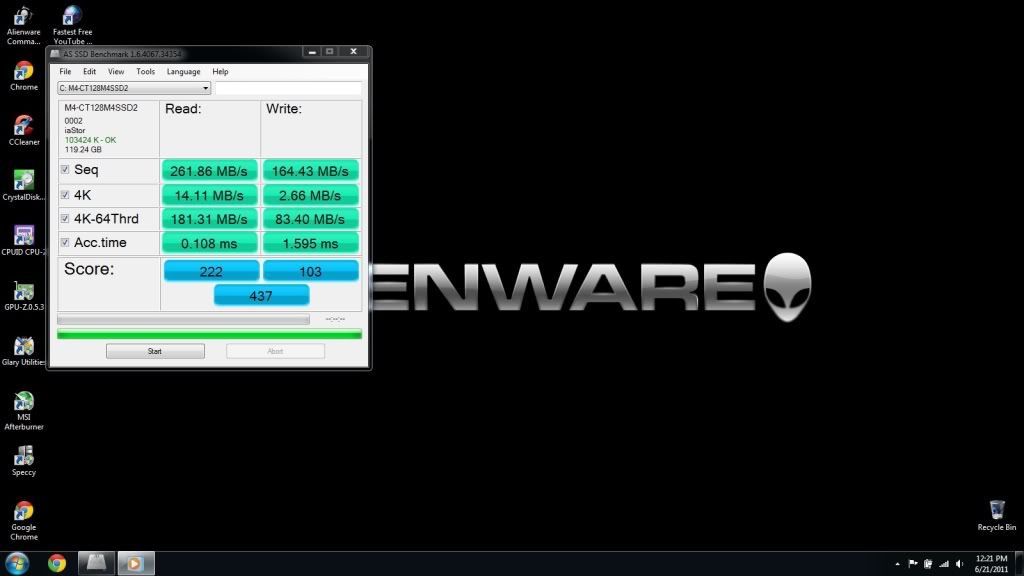Screen dimensions: 1024x576
Task: Click read access time 0.108 ms
Action: coord(209,243)
